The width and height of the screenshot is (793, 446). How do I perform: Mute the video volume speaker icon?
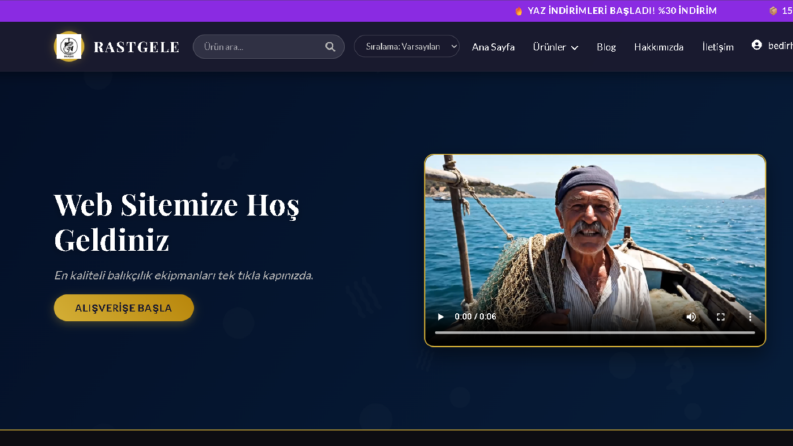[x=691, y=317]
